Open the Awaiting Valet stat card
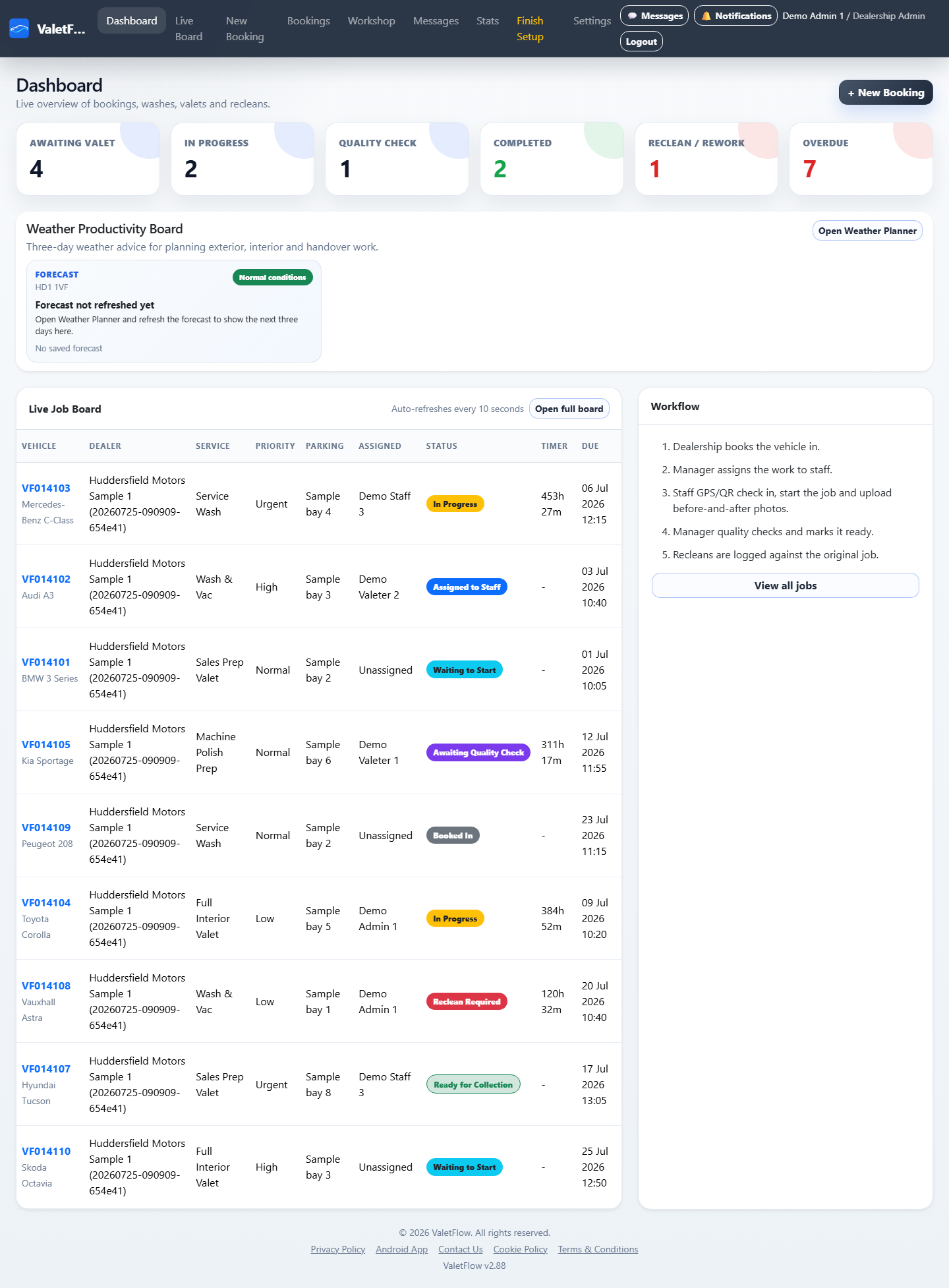 point(88,159)
